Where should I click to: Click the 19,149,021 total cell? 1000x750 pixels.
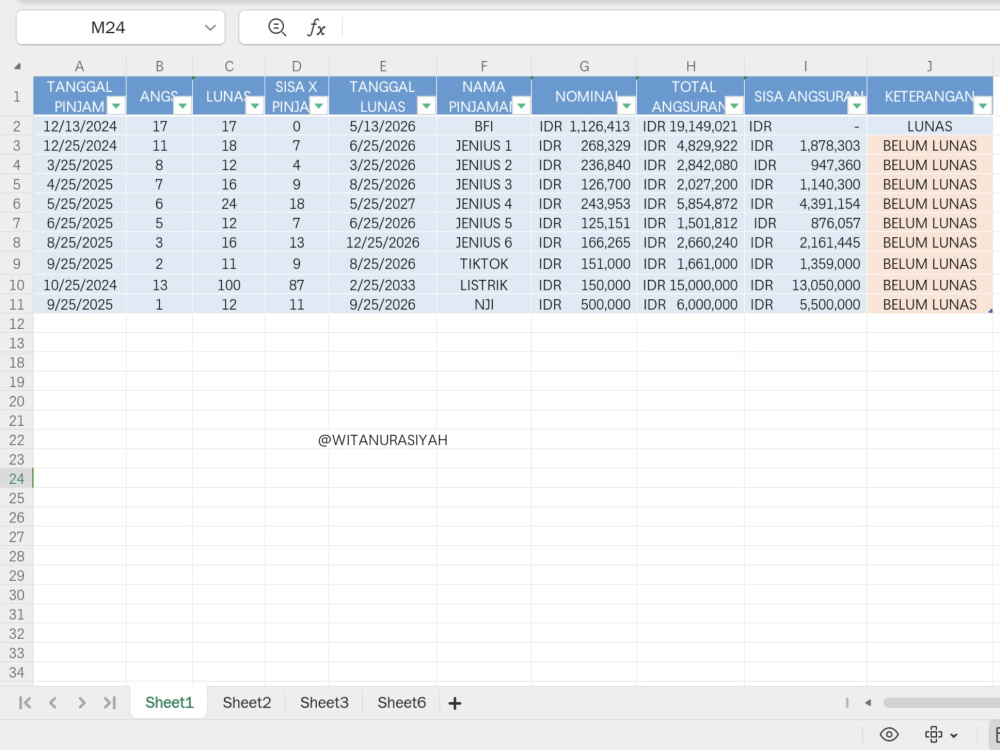(691, 126)
